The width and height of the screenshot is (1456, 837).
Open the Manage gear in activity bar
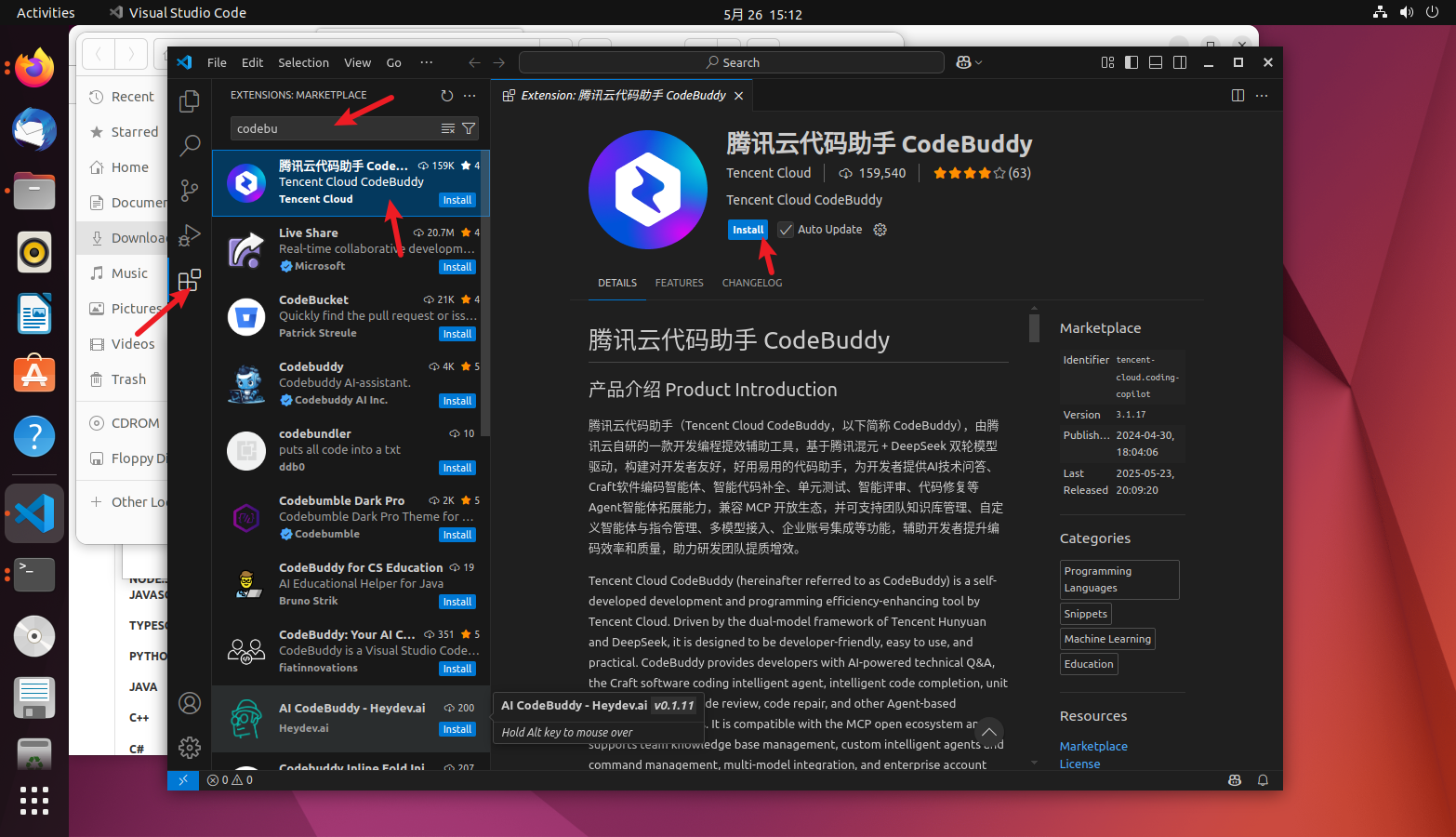[190, 748]
